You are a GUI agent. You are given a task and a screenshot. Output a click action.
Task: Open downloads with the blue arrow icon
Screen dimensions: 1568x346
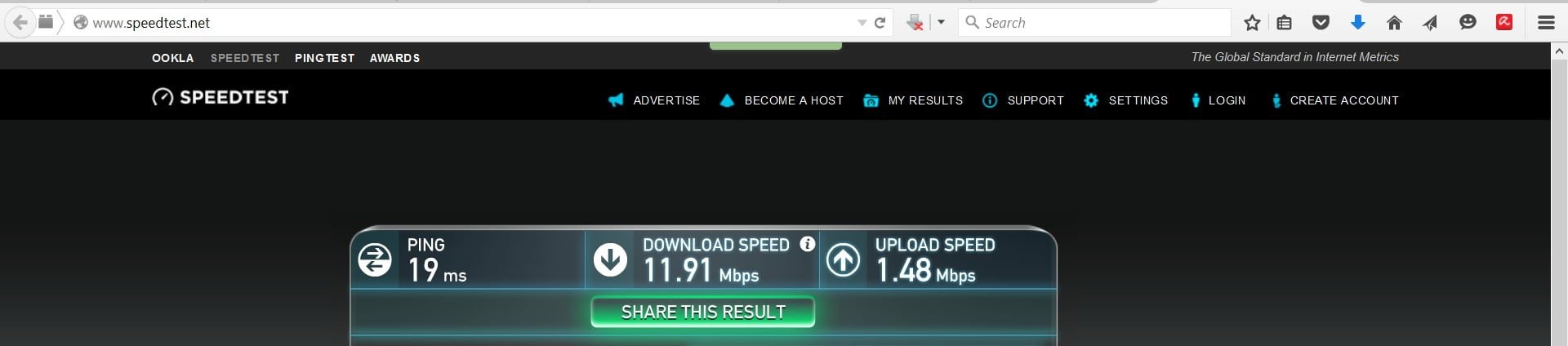(1358, 23)
